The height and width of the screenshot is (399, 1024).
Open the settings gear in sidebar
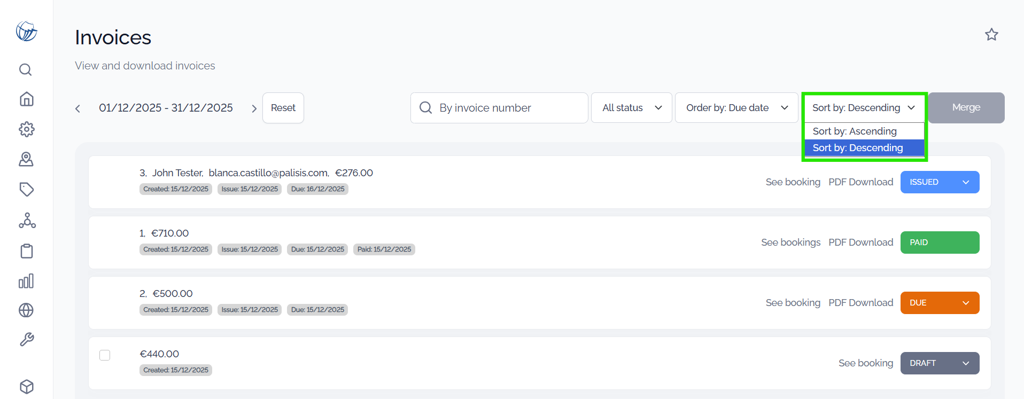(26, 129)
